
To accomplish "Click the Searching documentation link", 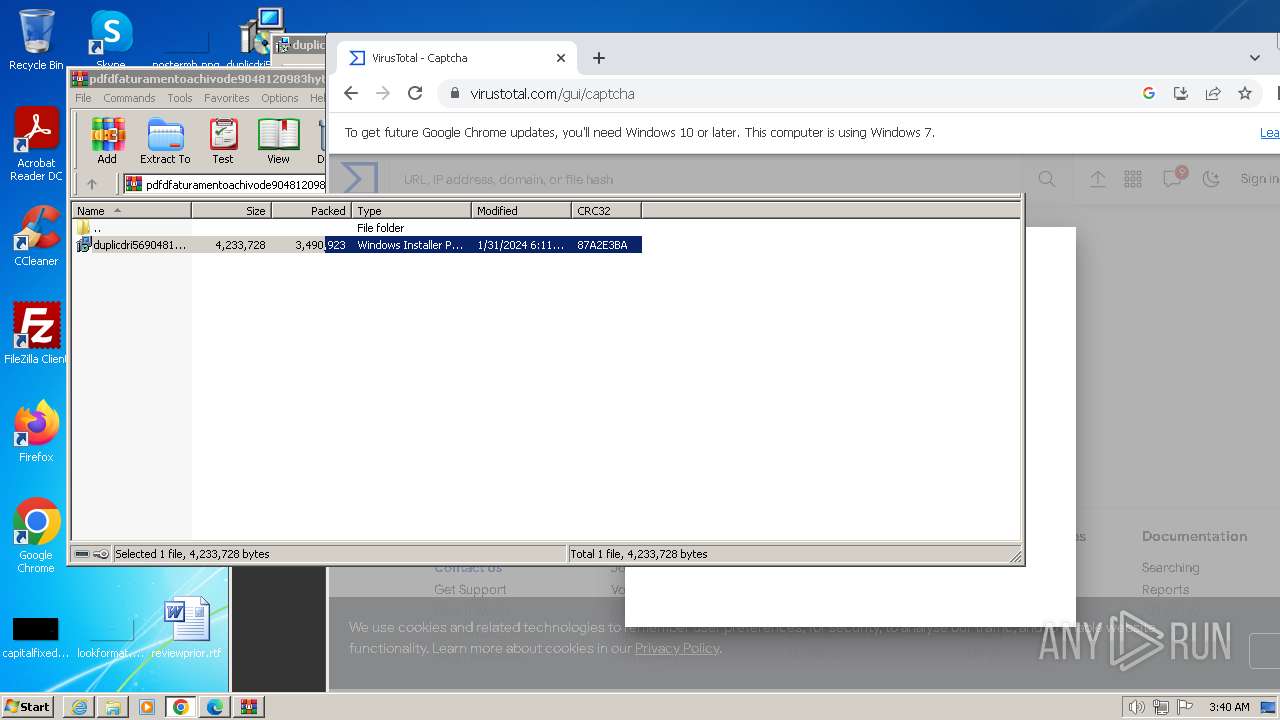I will pyautogui.click(x=1170, y=568).
